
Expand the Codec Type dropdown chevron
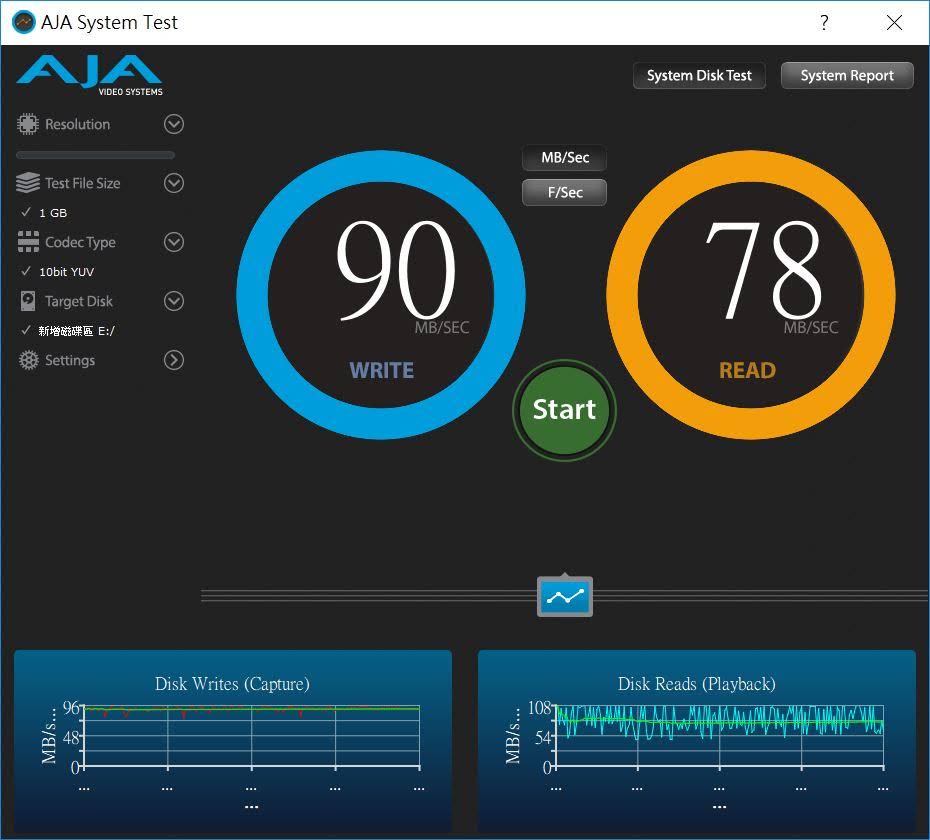point(174,241)
